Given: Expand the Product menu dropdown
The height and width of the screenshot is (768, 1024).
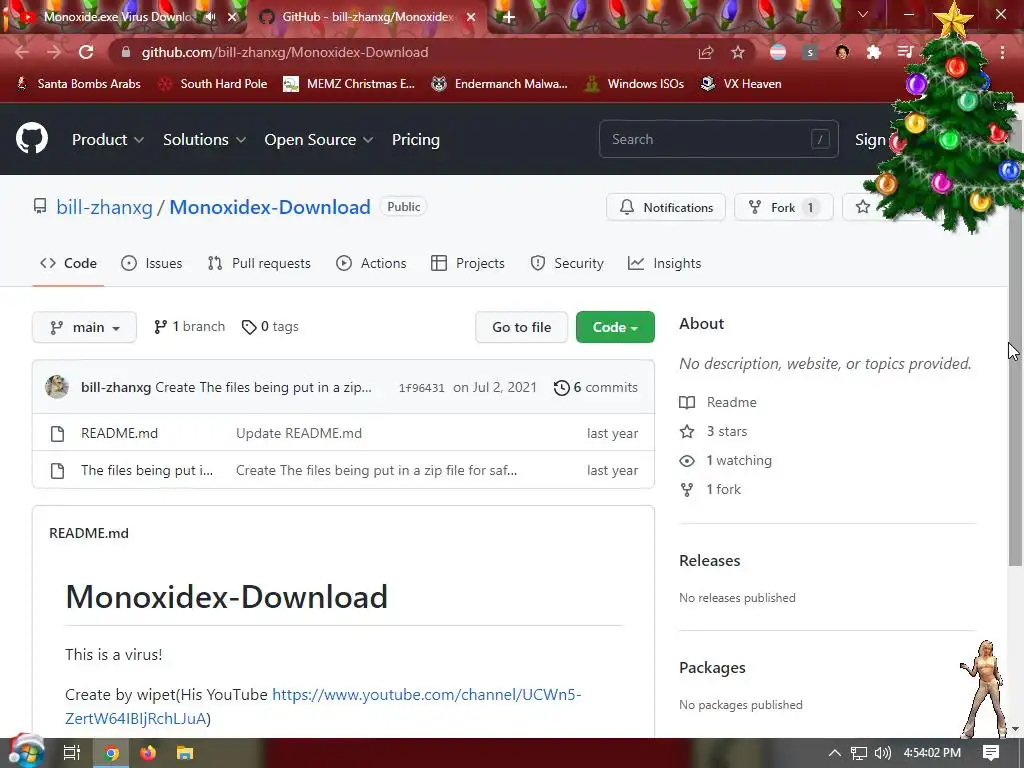Looking at the screenshot, I should (x=108, y=140).
